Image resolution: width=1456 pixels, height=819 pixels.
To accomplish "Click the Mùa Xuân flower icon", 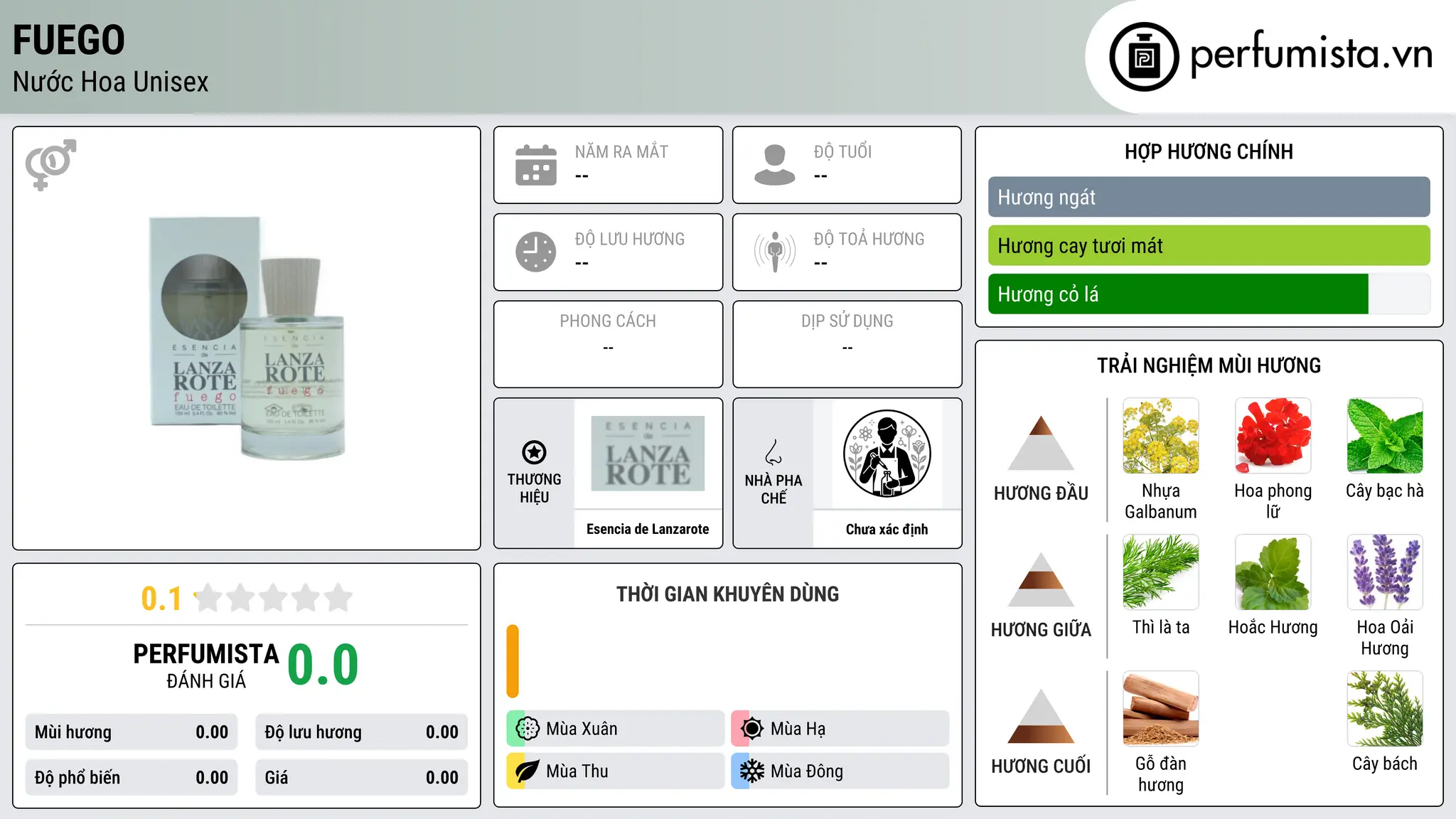I will pyautogui.click(x=528, y=729).
